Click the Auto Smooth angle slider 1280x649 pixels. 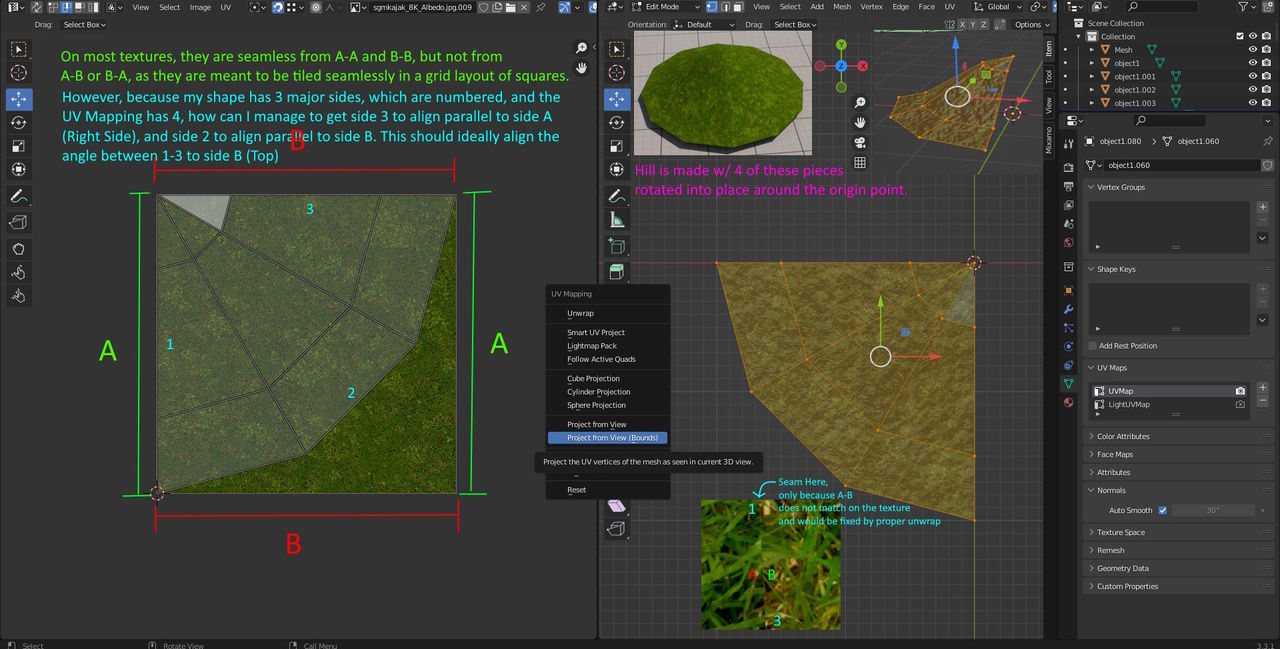1212,510
